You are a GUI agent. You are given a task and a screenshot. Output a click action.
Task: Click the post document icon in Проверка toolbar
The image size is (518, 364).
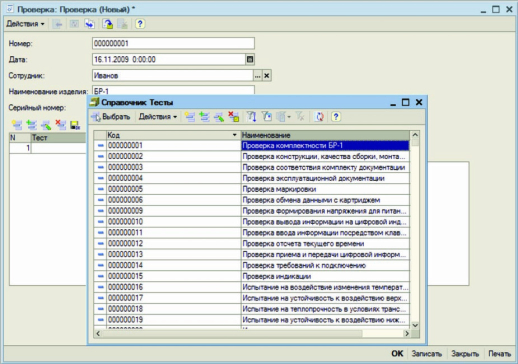(x=108, y=24)
